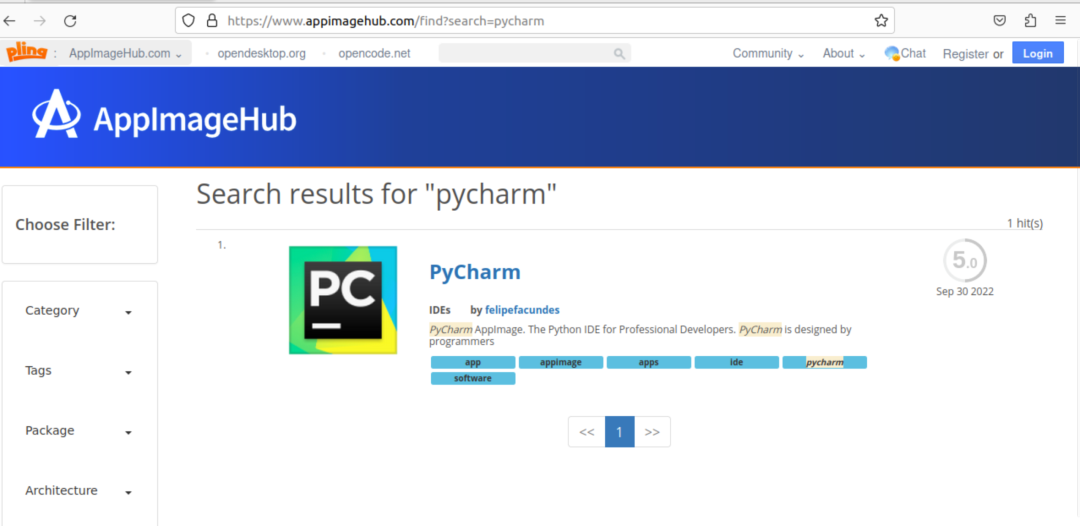The height and width of the screenshot is (526, 1080).
Task: Click the padlock site security icon
Action: click(212, 21)
